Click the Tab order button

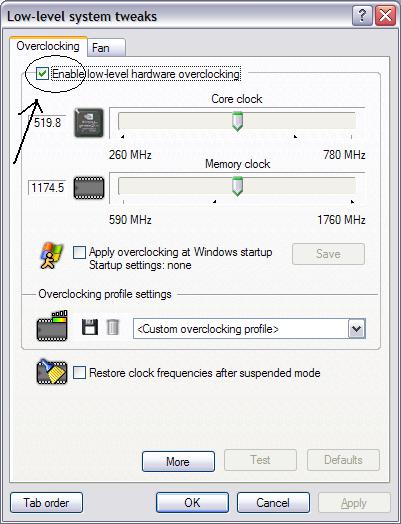click(x=46, y=503)
